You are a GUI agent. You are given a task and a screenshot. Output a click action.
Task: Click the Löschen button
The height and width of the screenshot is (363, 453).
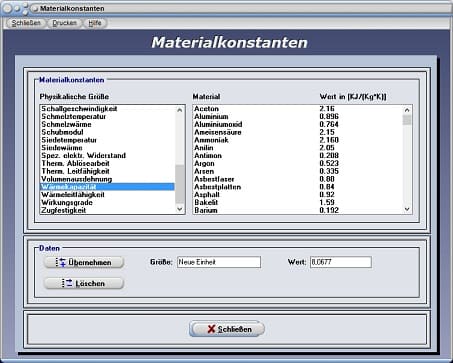click(84, 283)
